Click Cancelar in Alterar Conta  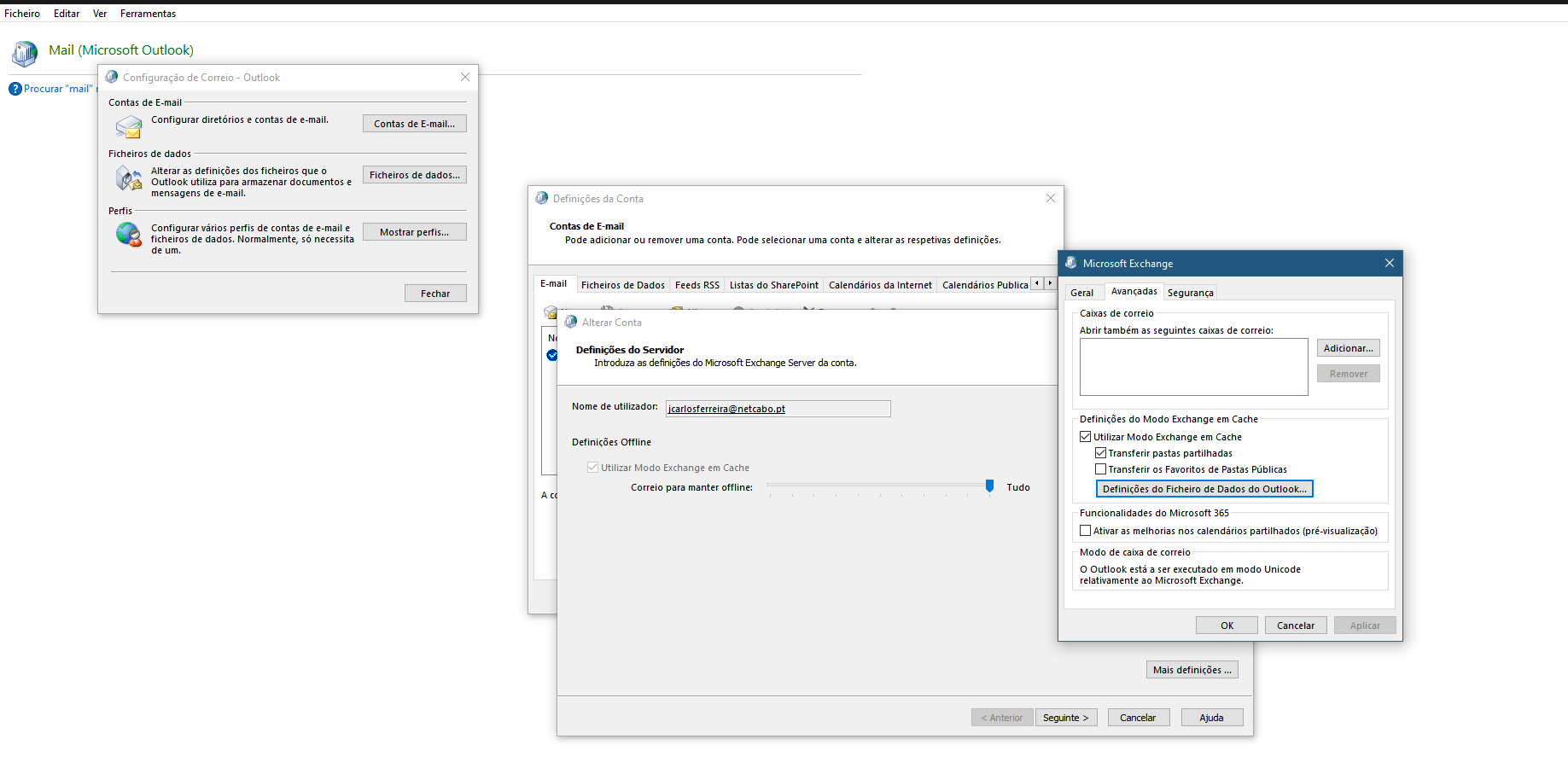(1138, 718)
